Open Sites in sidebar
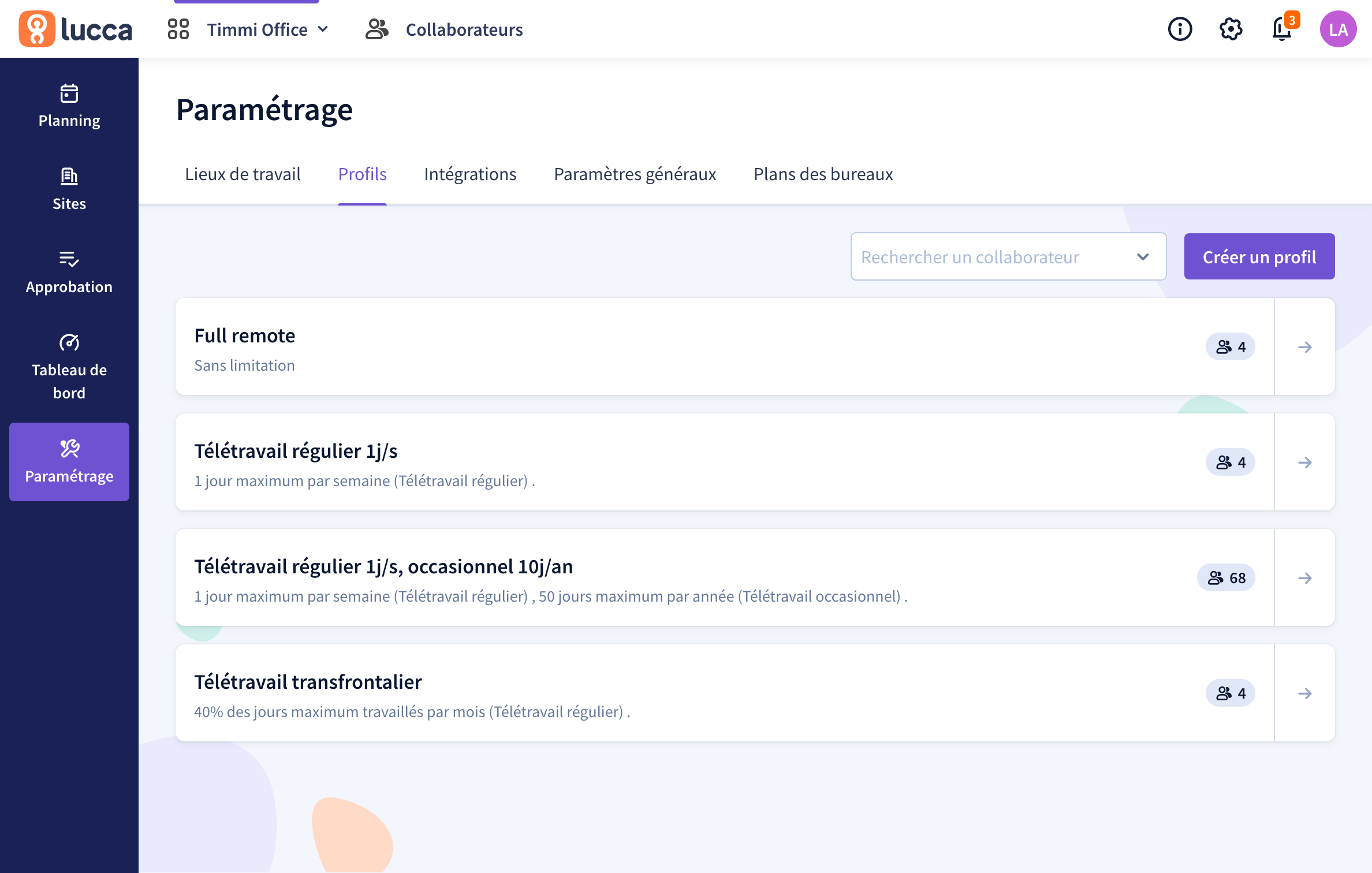 [69, 189]
